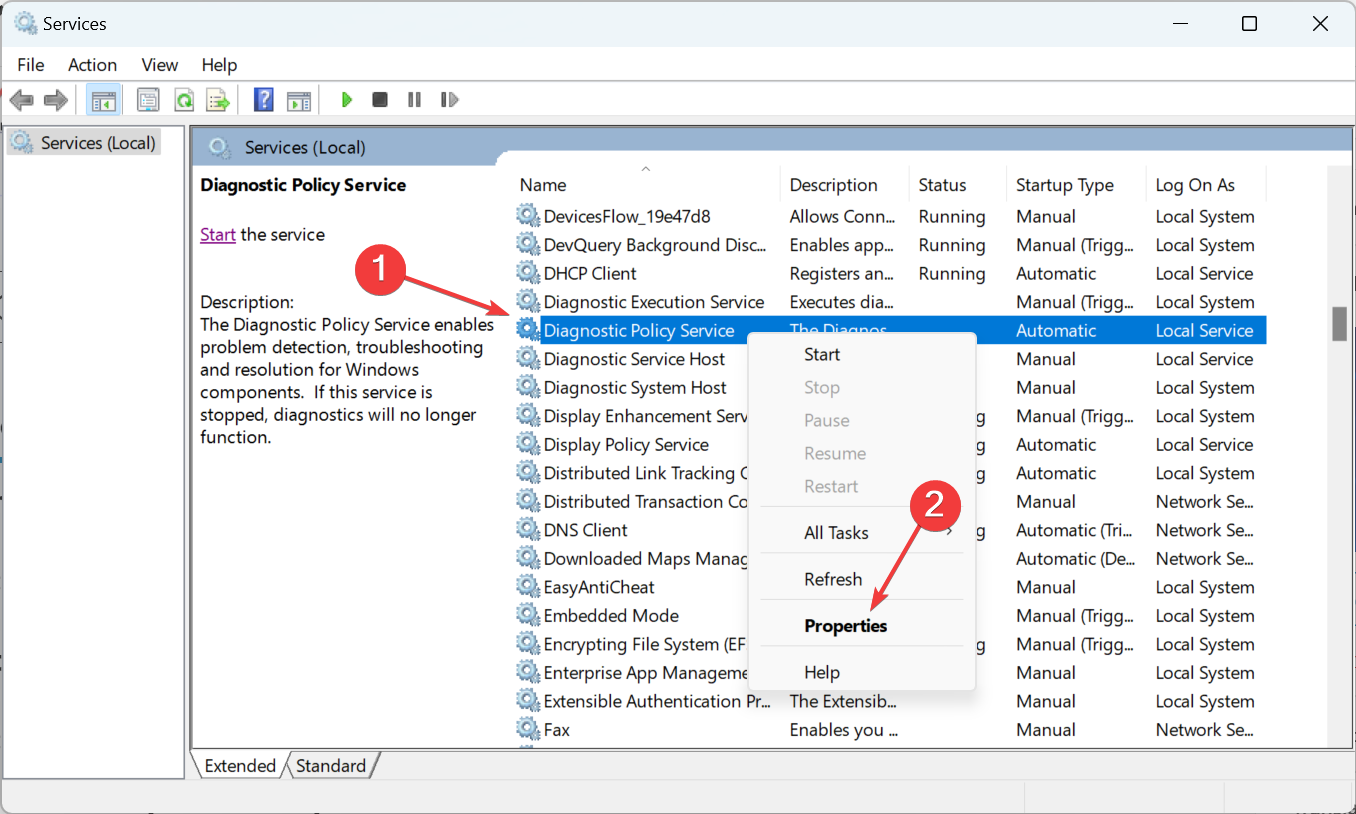
Task: Click the gear icon of EasyAntiCheat
Action: (527, 587)
